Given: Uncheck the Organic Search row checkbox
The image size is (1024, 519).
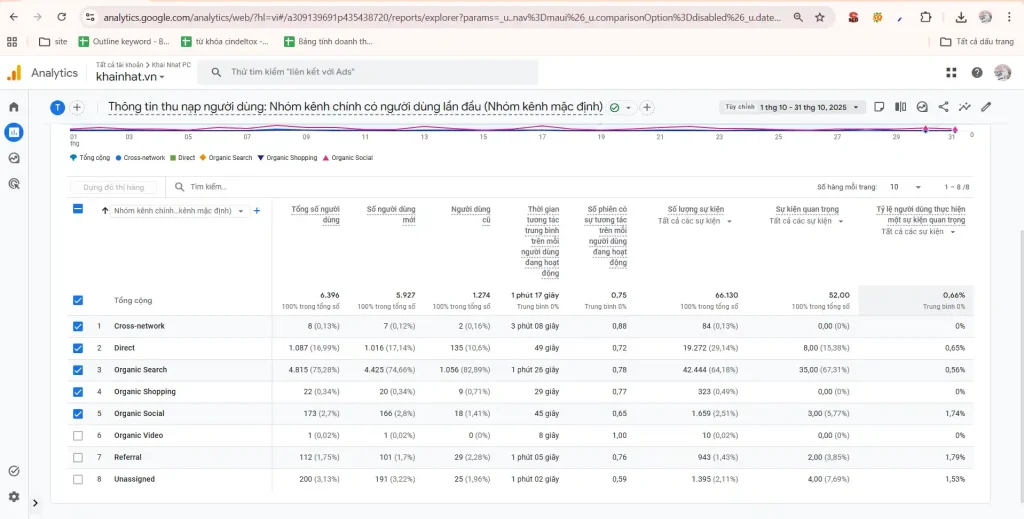Looking at the screenshot, I should [x=78, y=370].
